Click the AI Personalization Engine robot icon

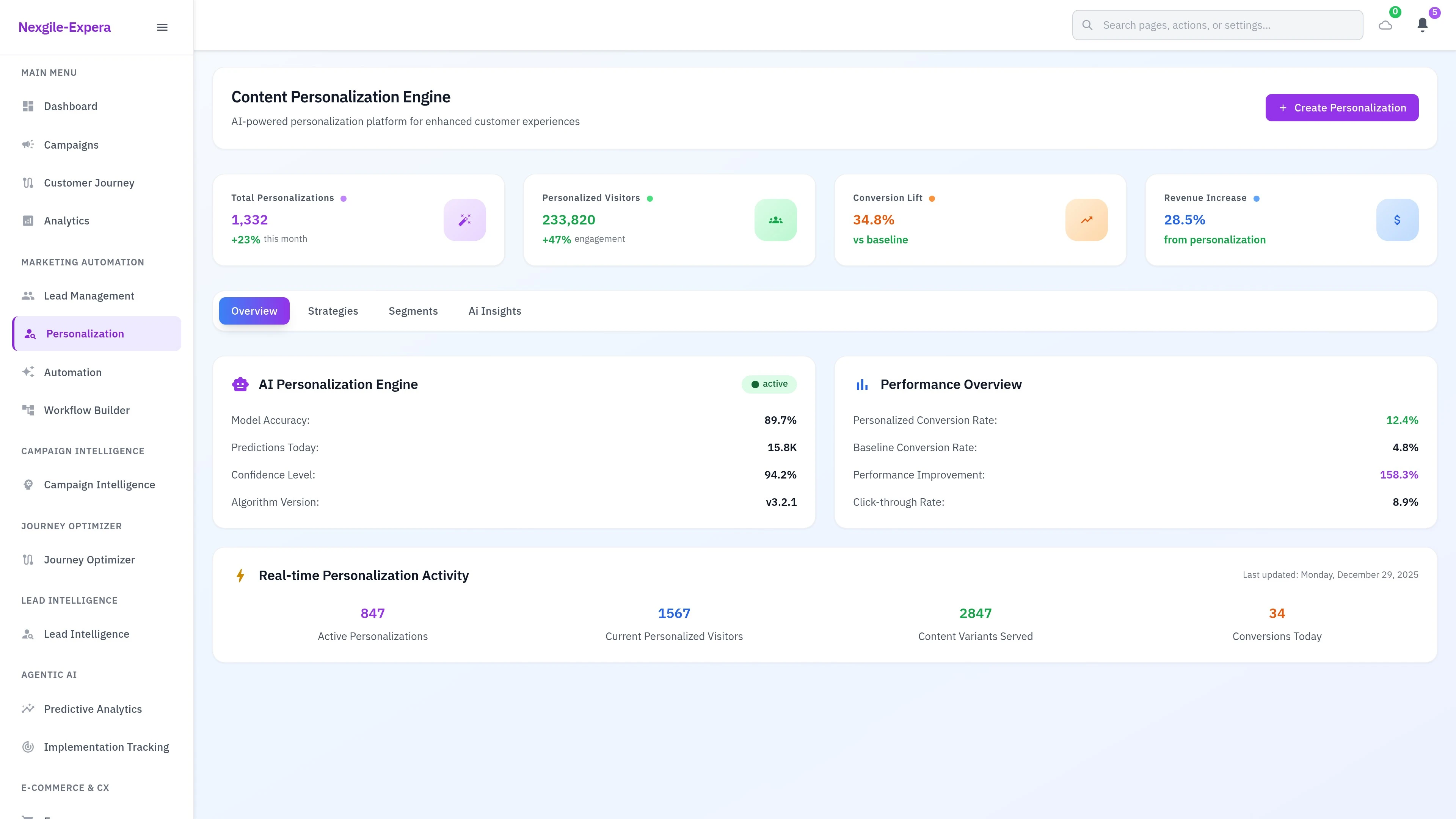240,384
